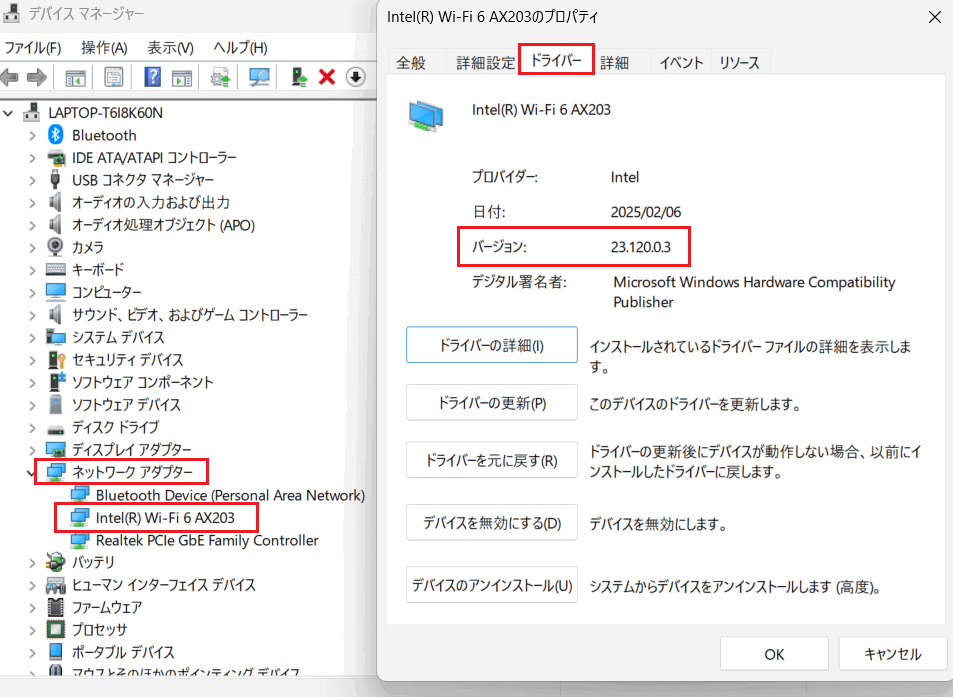Select the セキュリティ デバイス key icon

[56, 360]
